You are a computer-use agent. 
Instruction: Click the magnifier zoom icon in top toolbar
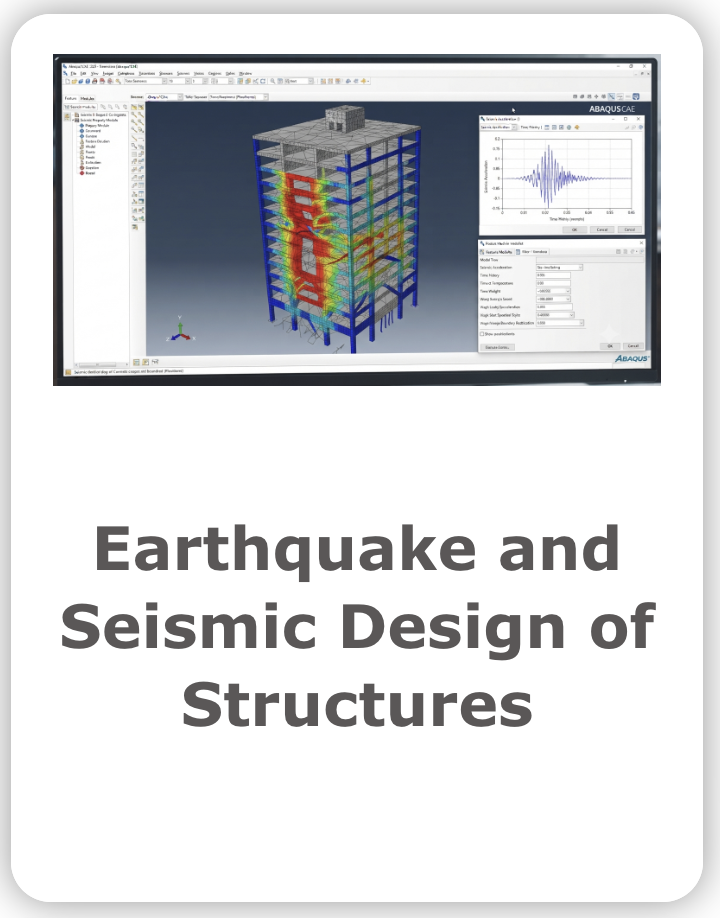click(272, 81)
